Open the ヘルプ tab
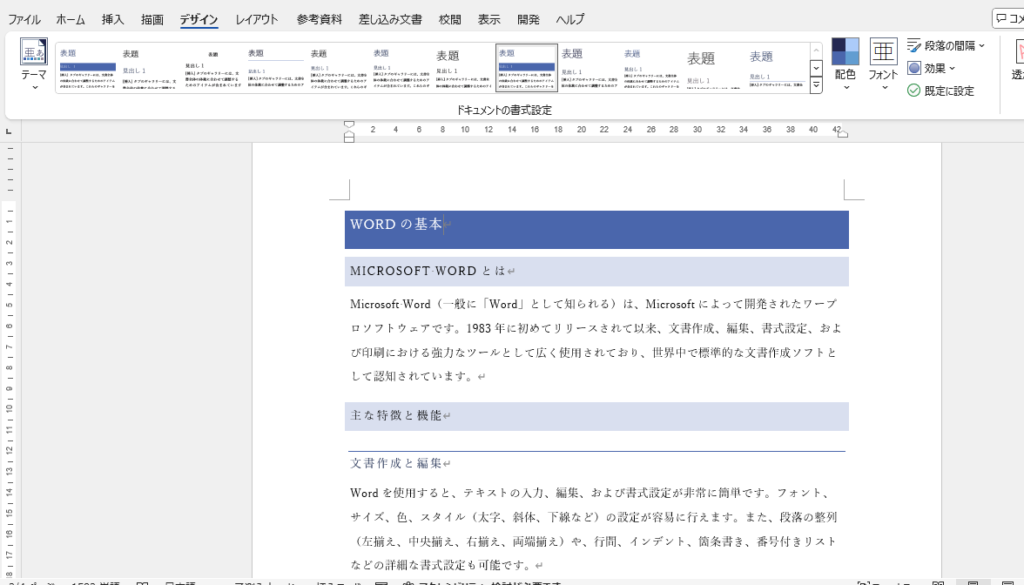This screenshot has height=585, width=1024. [x=570, y=20]
